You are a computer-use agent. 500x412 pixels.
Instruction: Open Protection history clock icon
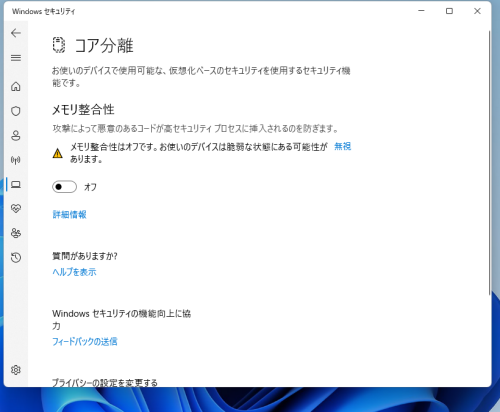[x=16, y=257]
